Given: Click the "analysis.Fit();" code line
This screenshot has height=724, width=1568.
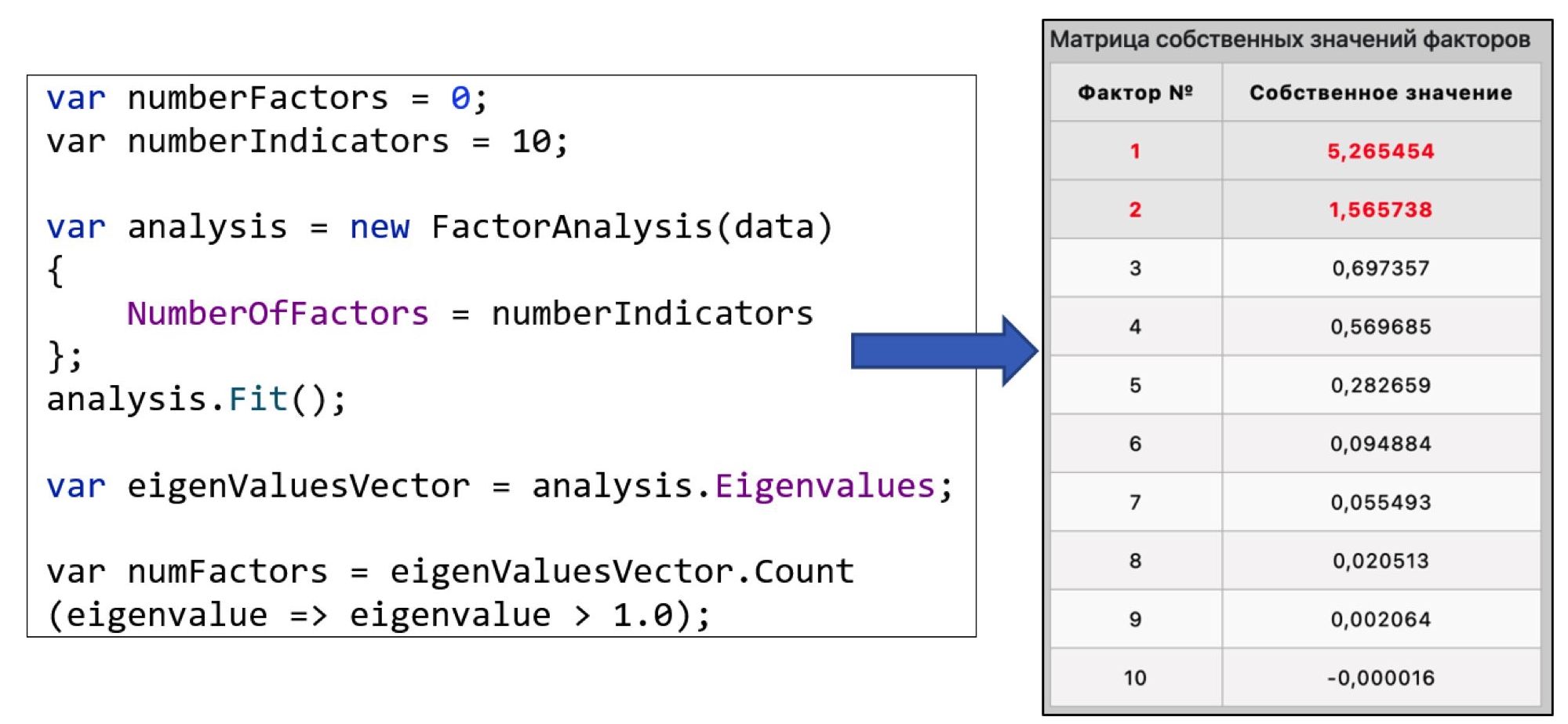Looking at the screenshot, I should click(x=196, y=399).
